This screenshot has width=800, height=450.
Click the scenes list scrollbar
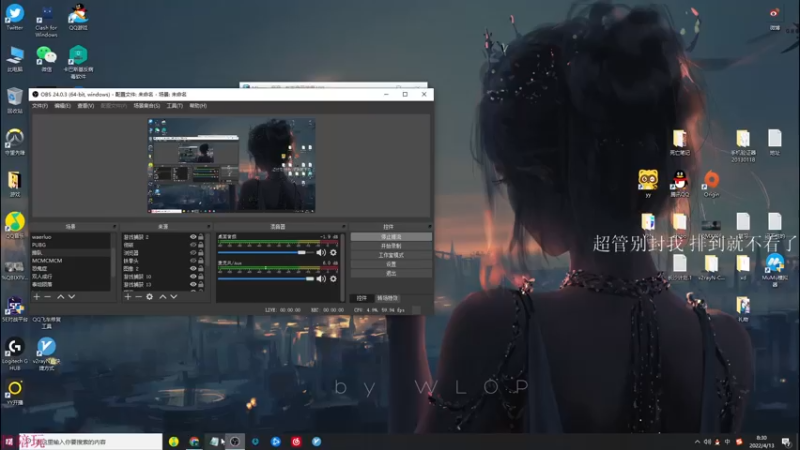point(114,261)
